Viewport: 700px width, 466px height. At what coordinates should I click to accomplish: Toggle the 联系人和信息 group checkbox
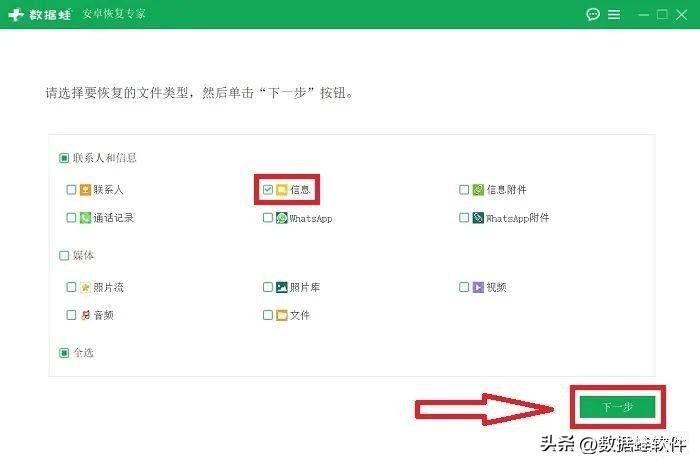click(x=64, y=158)
